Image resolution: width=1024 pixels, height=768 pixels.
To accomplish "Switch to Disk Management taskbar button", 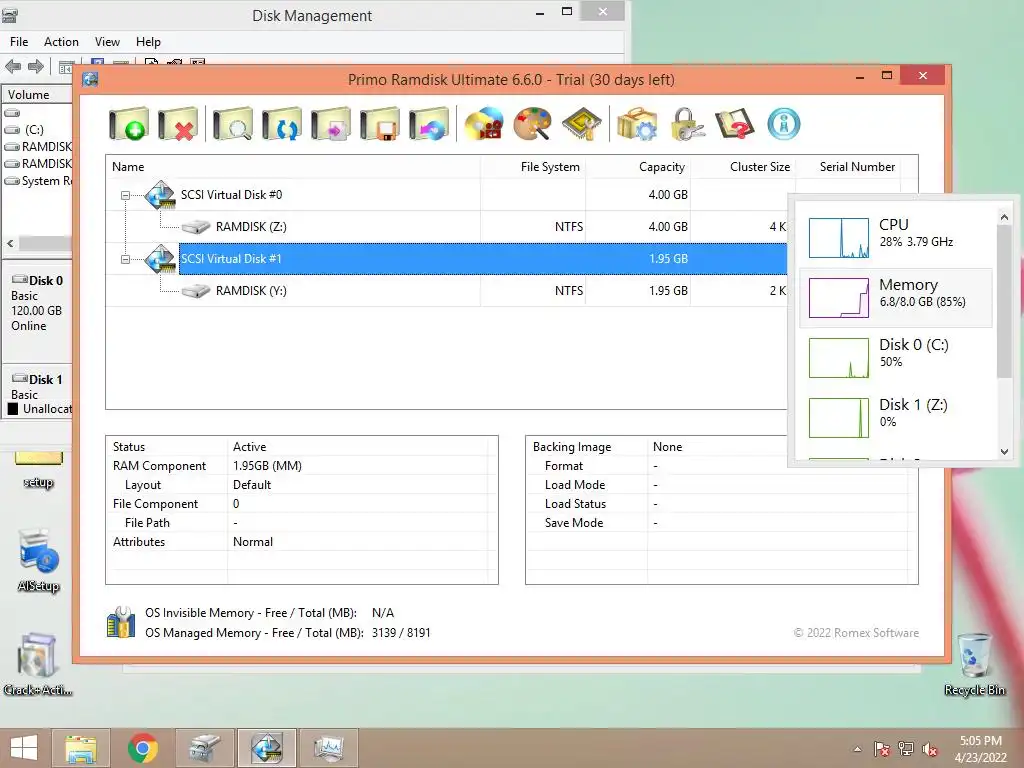I will click(x=205, y=748).
